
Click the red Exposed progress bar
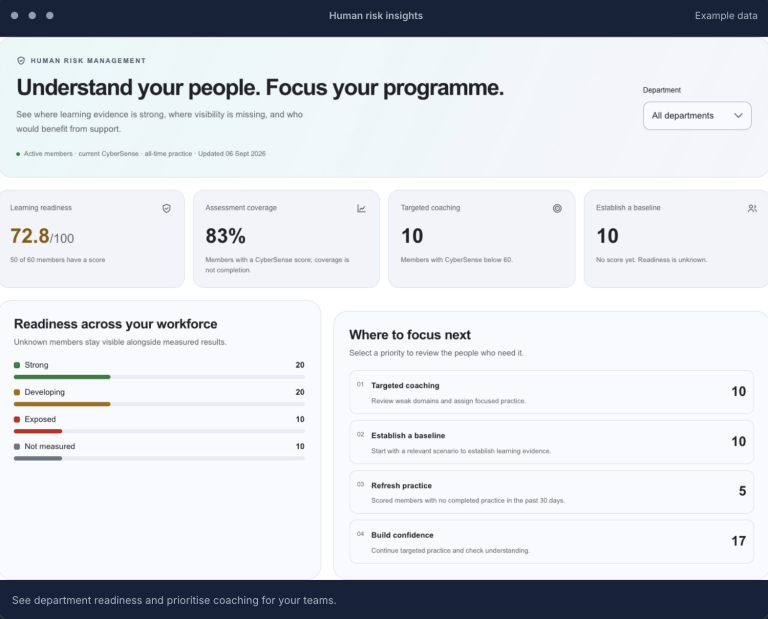pos(38,431)
